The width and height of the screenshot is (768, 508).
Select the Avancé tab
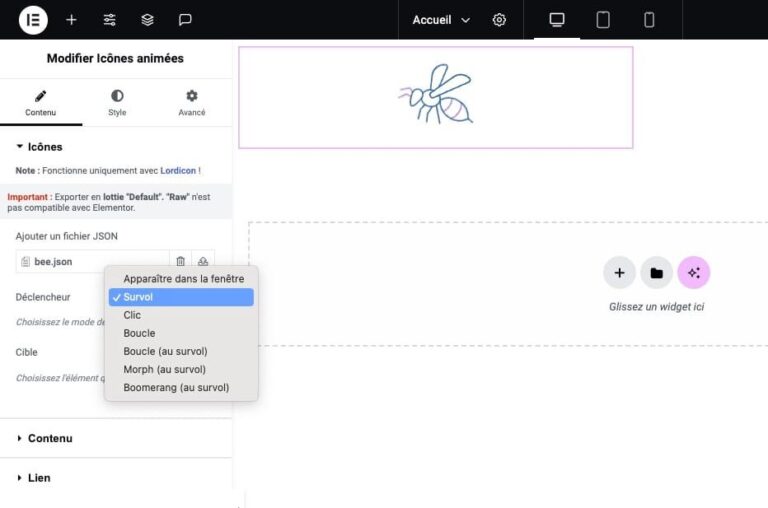coord(192,103)
